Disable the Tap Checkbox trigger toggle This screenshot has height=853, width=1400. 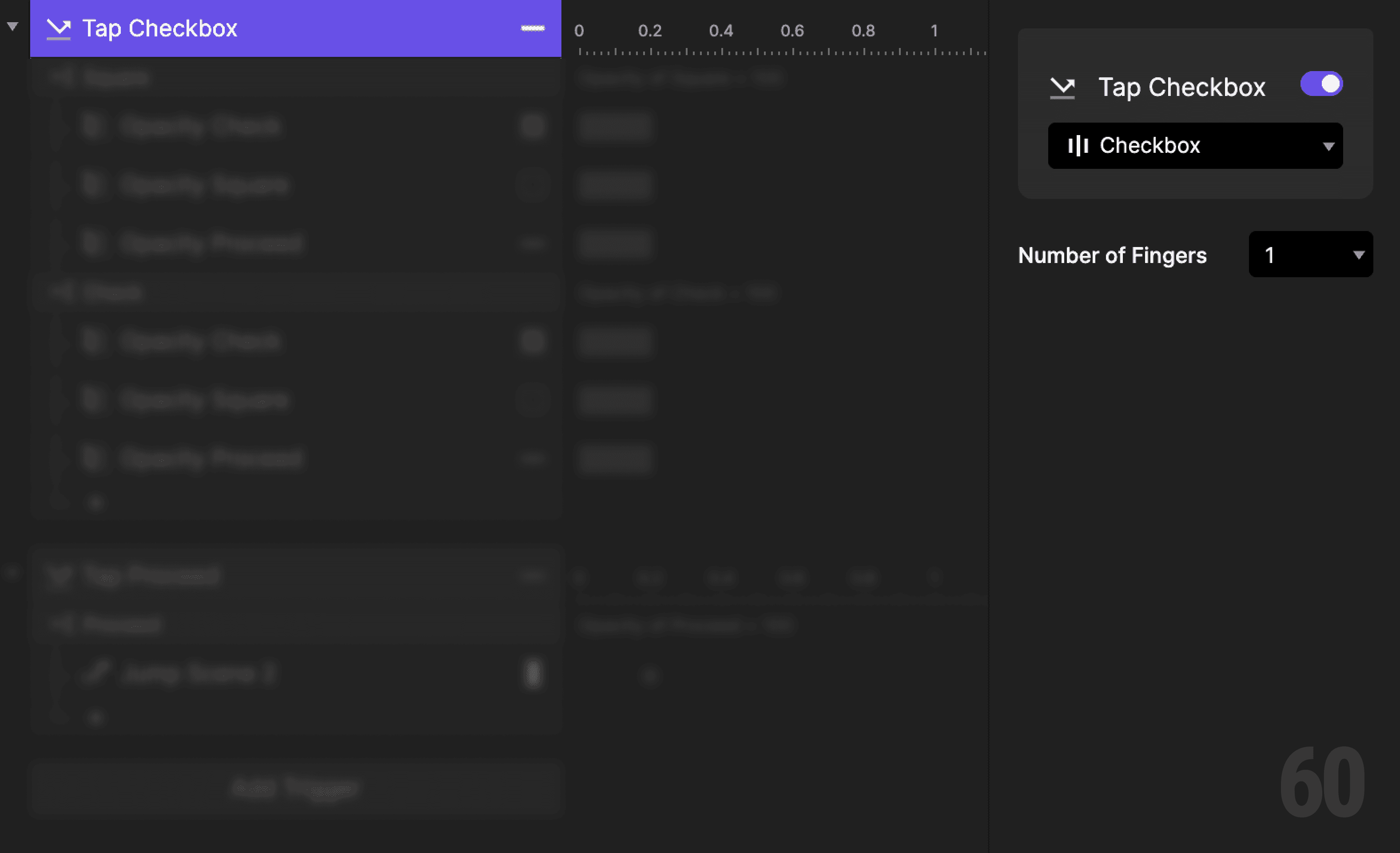1321,84
